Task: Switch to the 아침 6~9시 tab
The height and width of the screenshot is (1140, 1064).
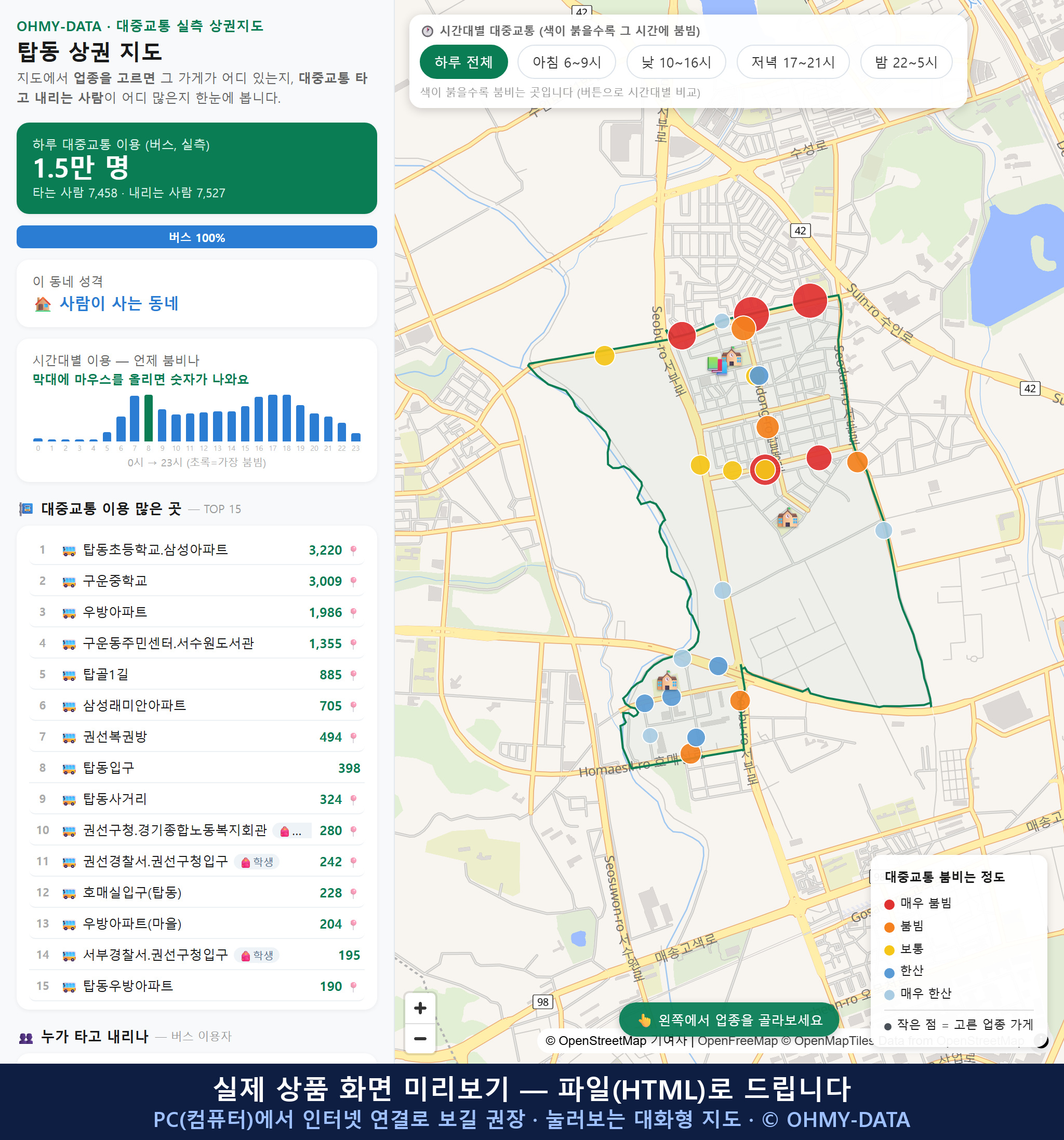Action: 567,62
